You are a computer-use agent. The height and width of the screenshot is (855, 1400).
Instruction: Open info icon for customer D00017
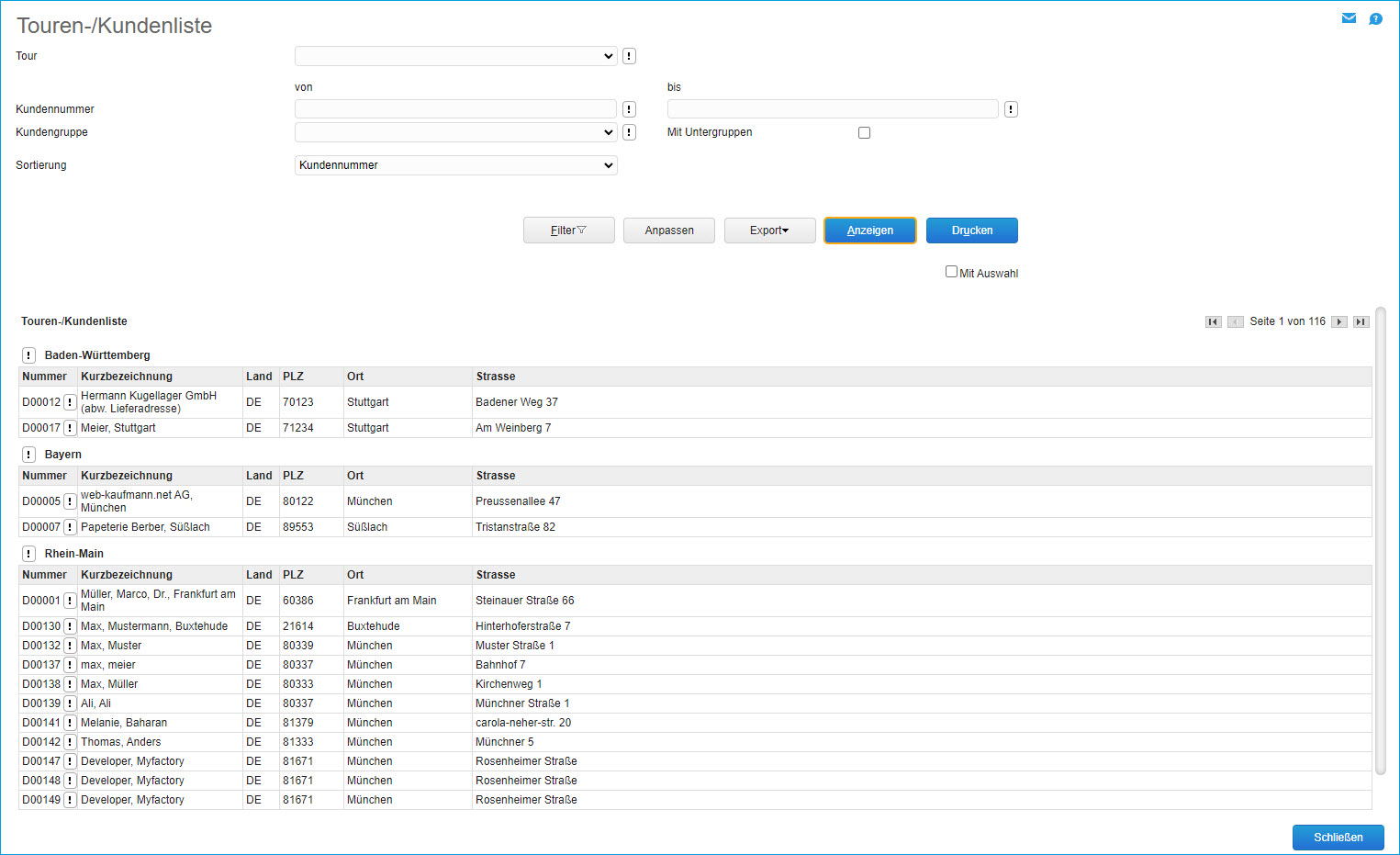(70, 428)
